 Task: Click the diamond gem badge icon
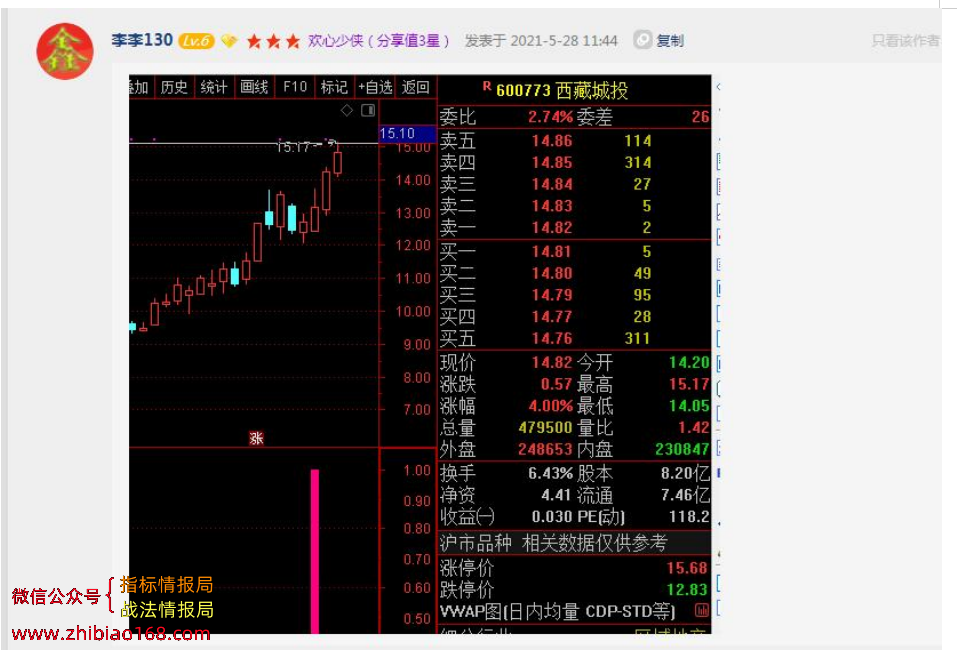229,41
